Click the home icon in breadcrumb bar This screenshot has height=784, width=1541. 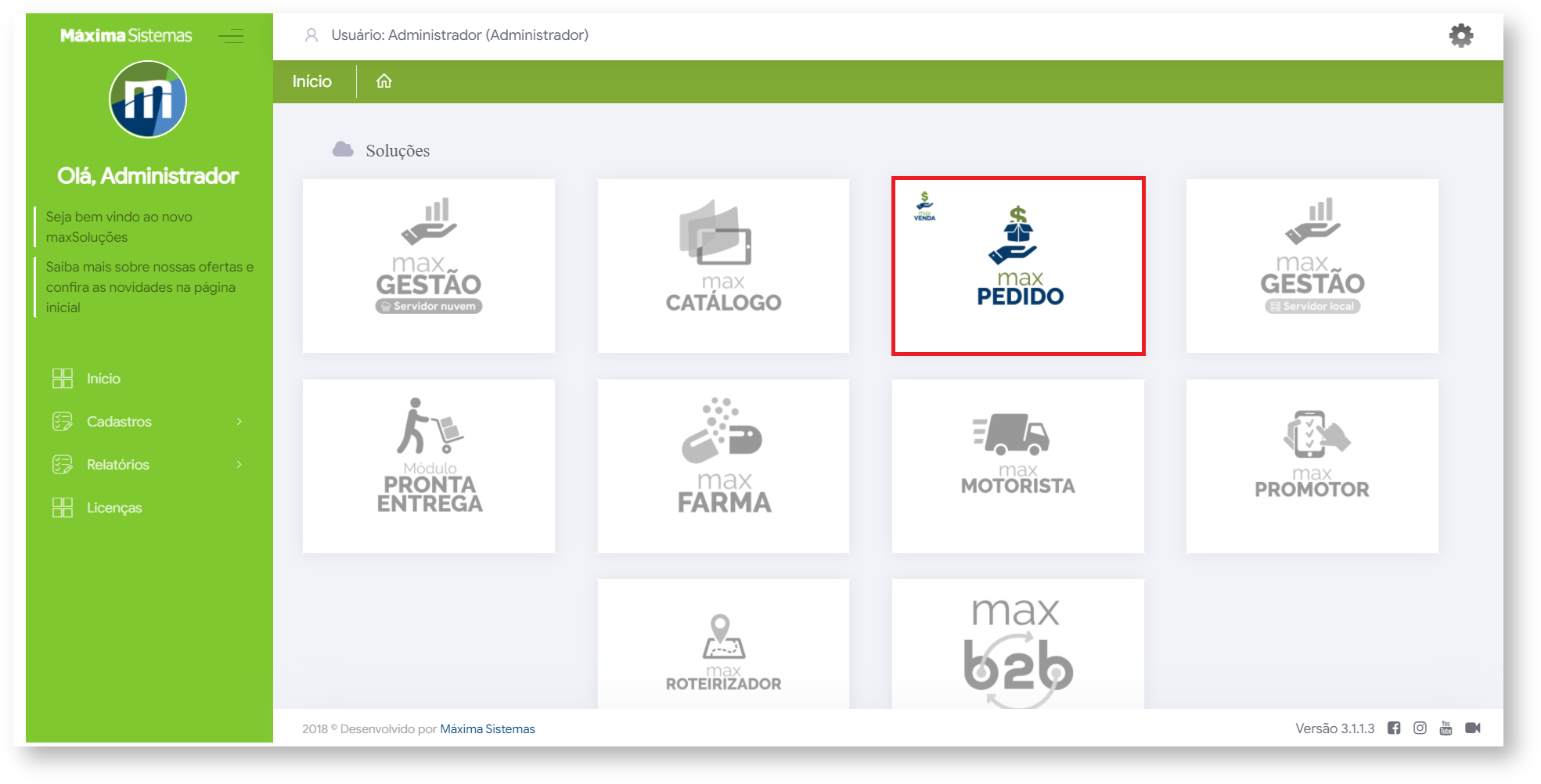click(383, 81)
